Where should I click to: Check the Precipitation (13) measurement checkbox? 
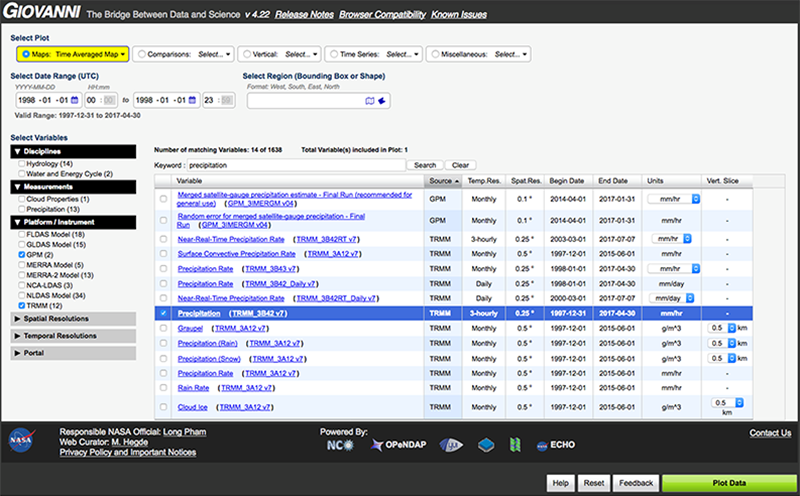(x=21, y=209)
